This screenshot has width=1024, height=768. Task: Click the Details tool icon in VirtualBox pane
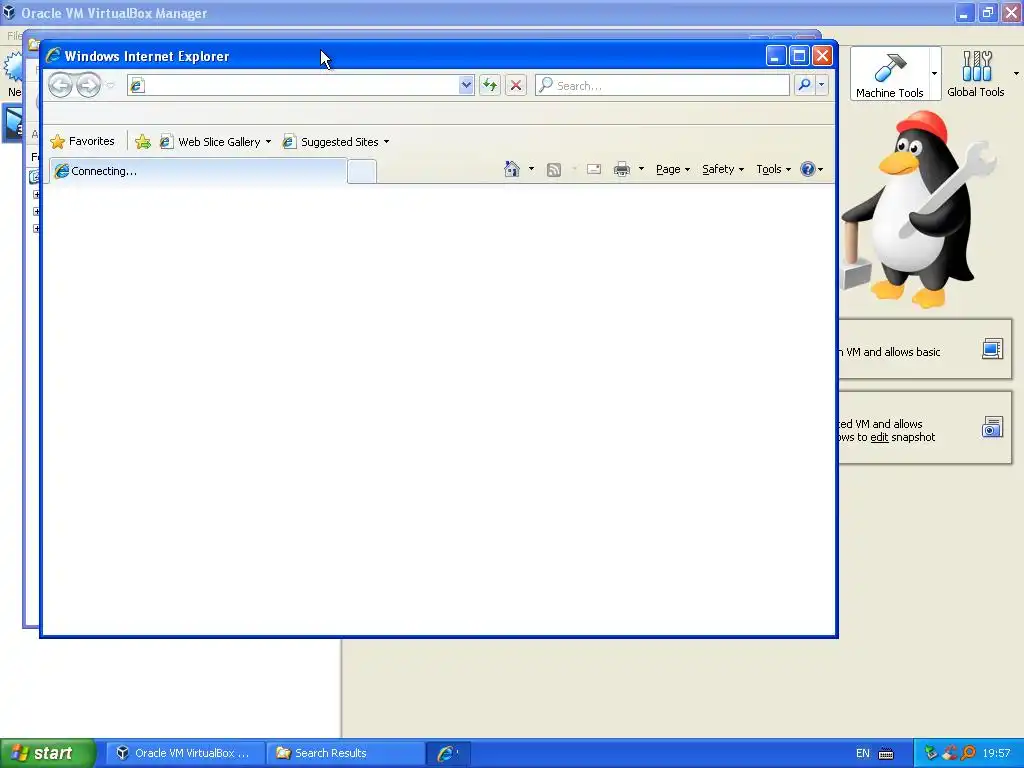(992, 349)
